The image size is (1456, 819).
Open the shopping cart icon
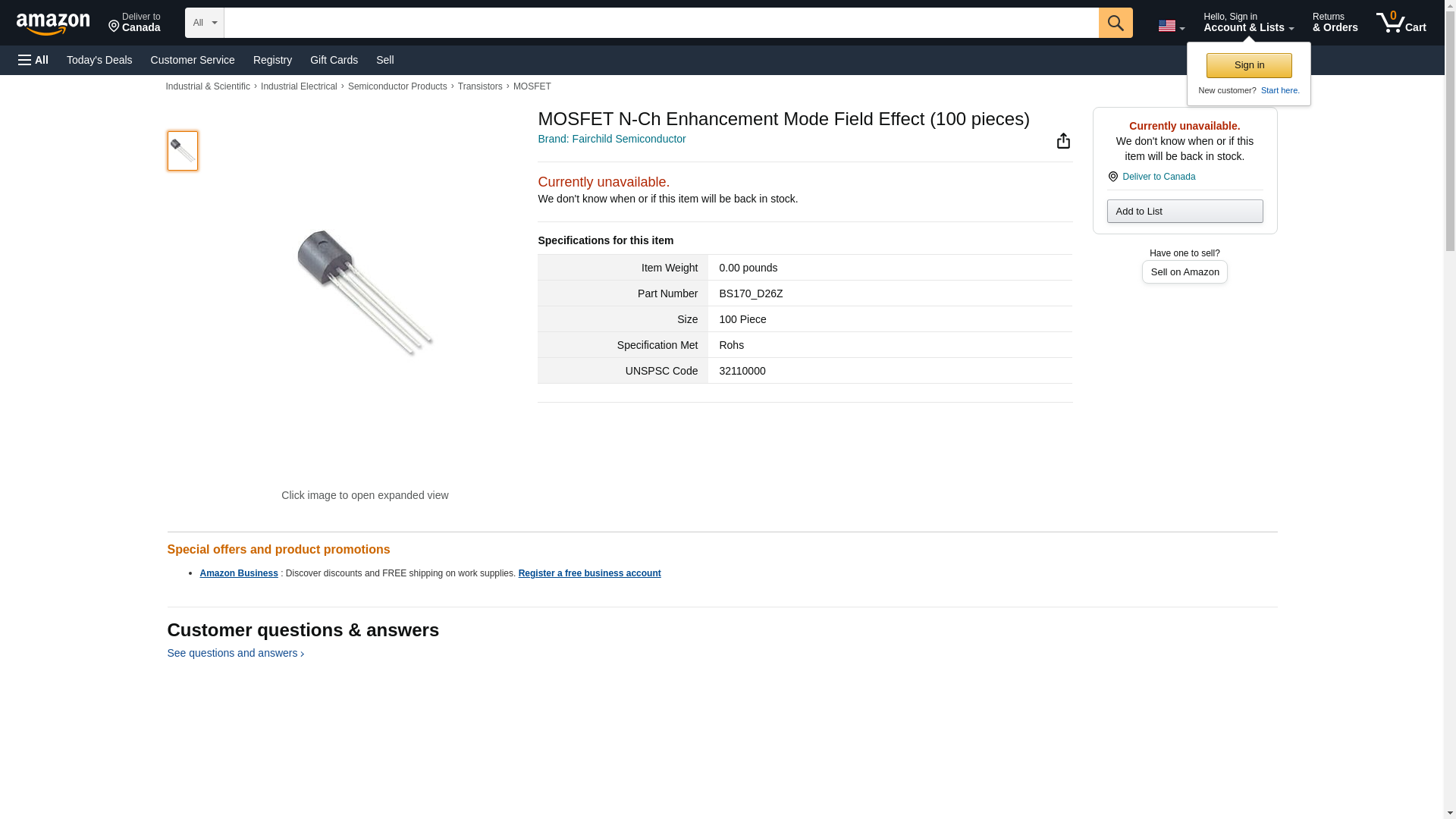[1401, 22]
